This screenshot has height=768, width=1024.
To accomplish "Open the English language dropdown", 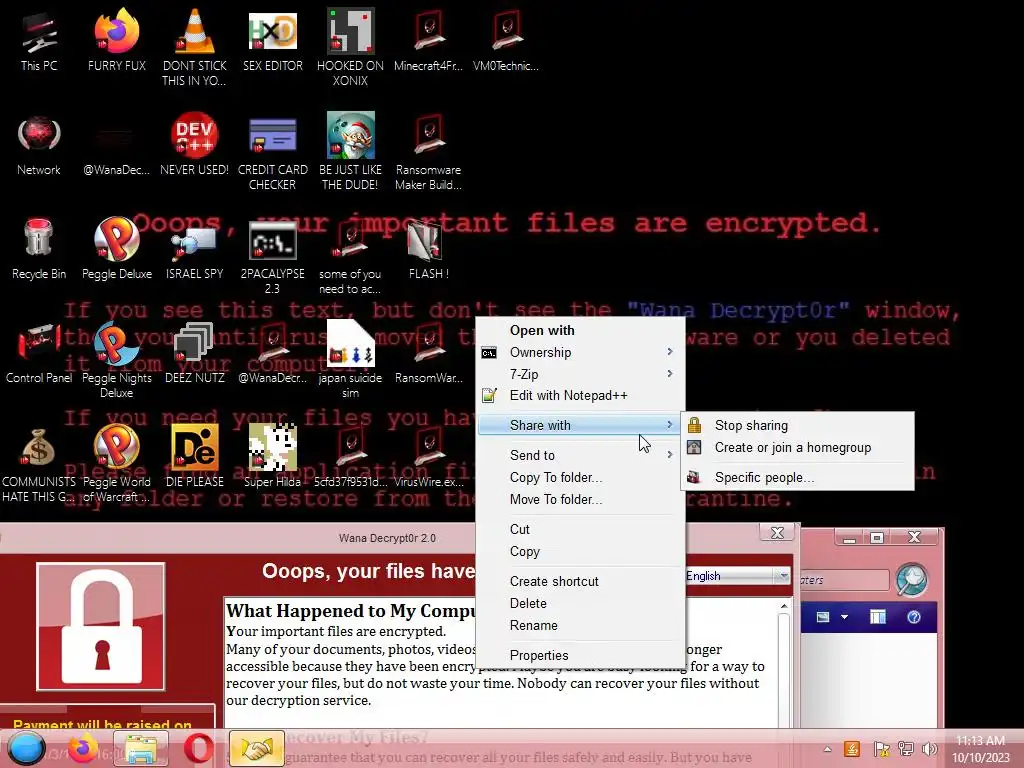I will click(737, 576).
